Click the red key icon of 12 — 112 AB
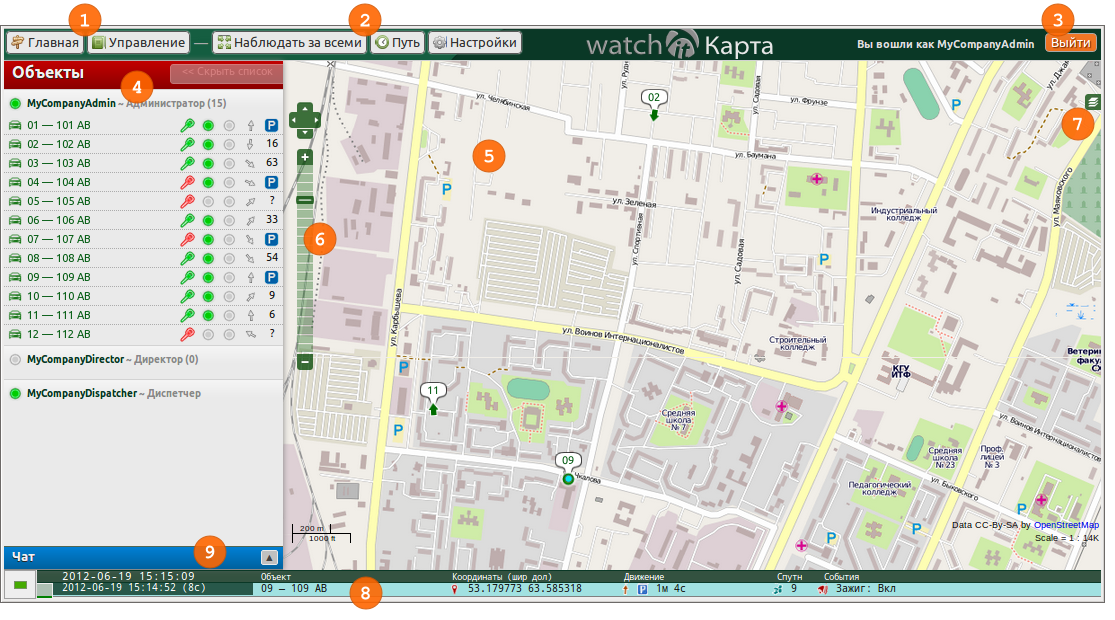This screenshot has height=620, width=1115. click(187, 334)
